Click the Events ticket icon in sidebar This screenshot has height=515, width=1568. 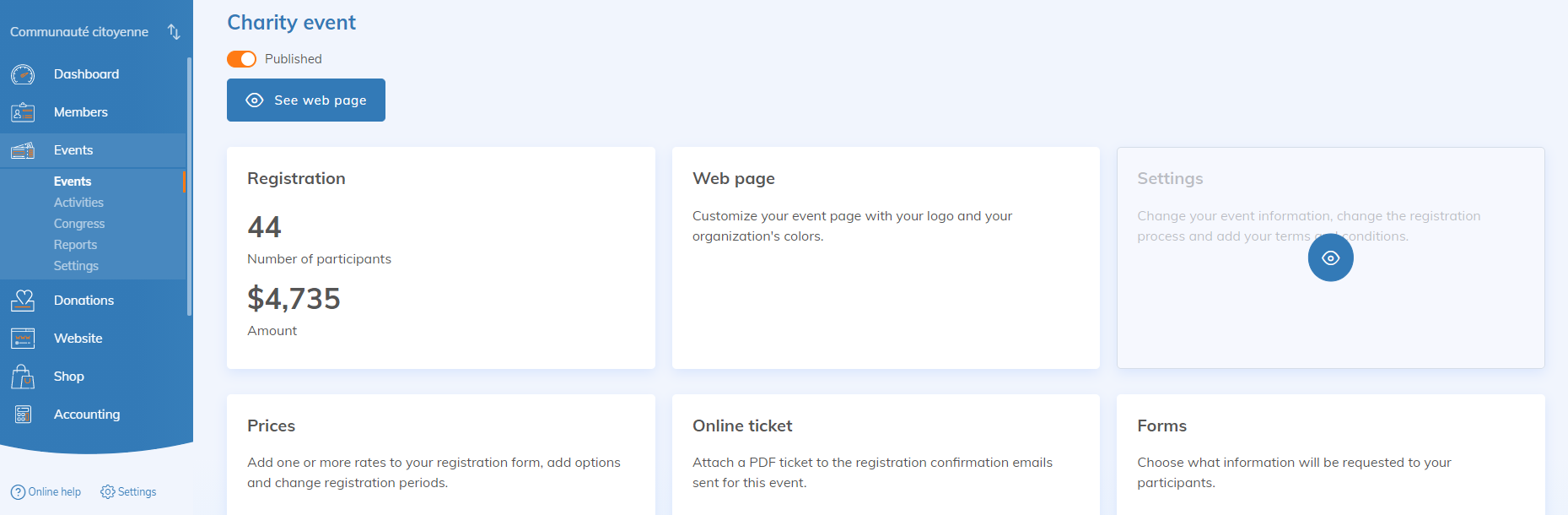(23, 150)
